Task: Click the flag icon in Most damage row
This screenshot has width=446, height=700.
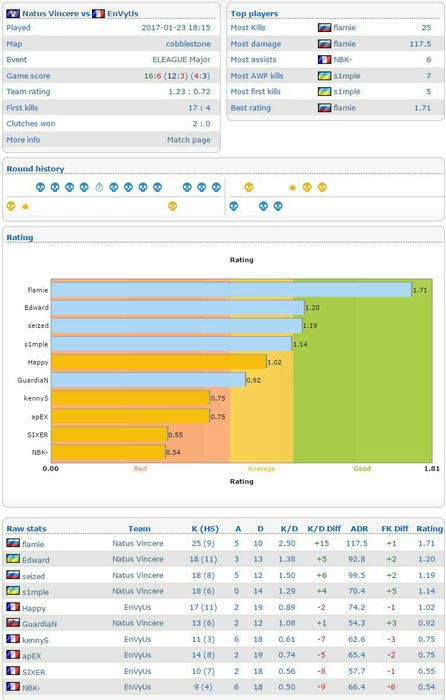Action: click(x=324, y=44)
